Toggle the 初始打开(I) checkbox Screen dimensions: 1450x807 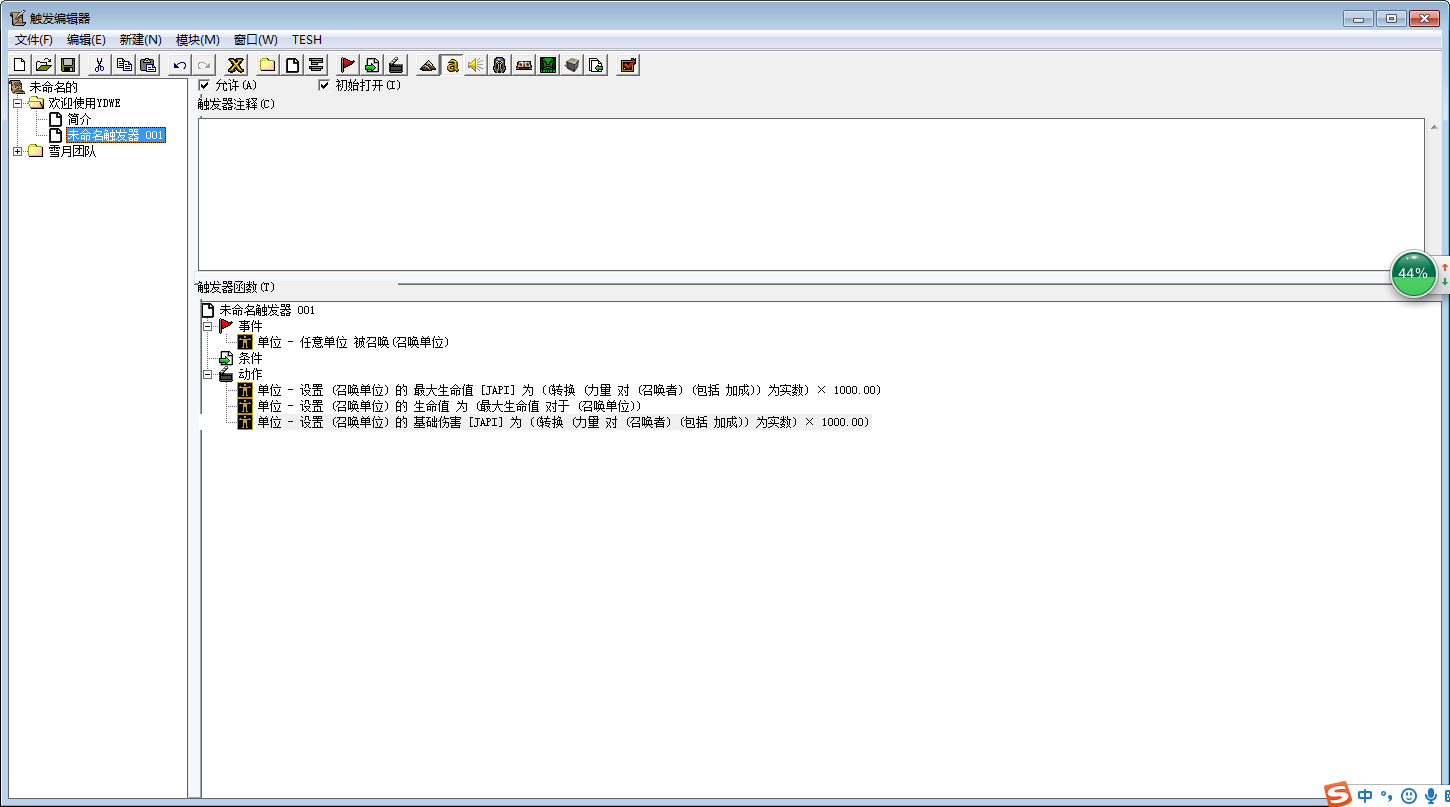324,85
